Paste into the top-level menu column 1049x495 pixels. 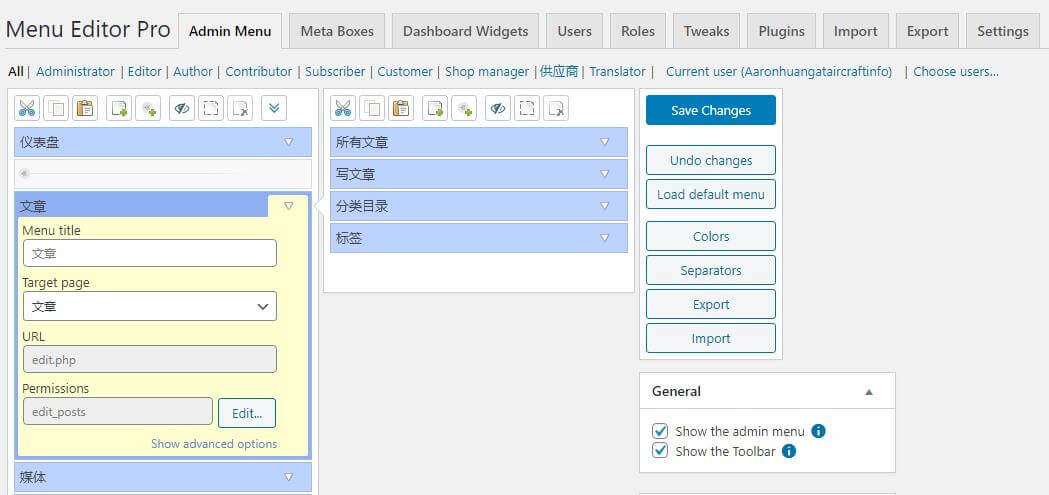tap(85, 108)
